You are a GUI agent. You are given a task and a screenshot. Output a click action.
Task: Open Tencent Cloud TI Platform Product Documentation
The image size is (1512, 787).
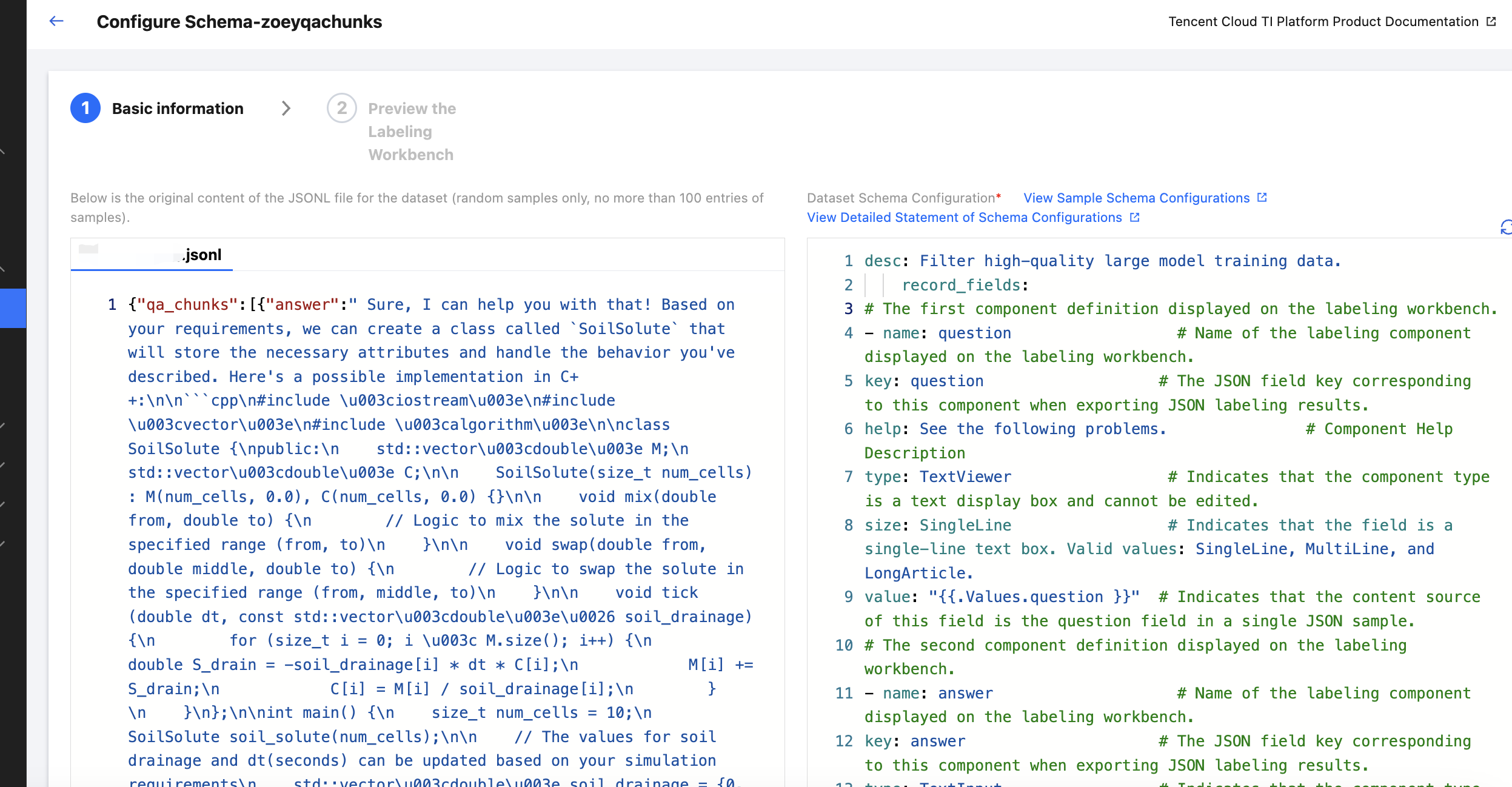coord(1323,21)
